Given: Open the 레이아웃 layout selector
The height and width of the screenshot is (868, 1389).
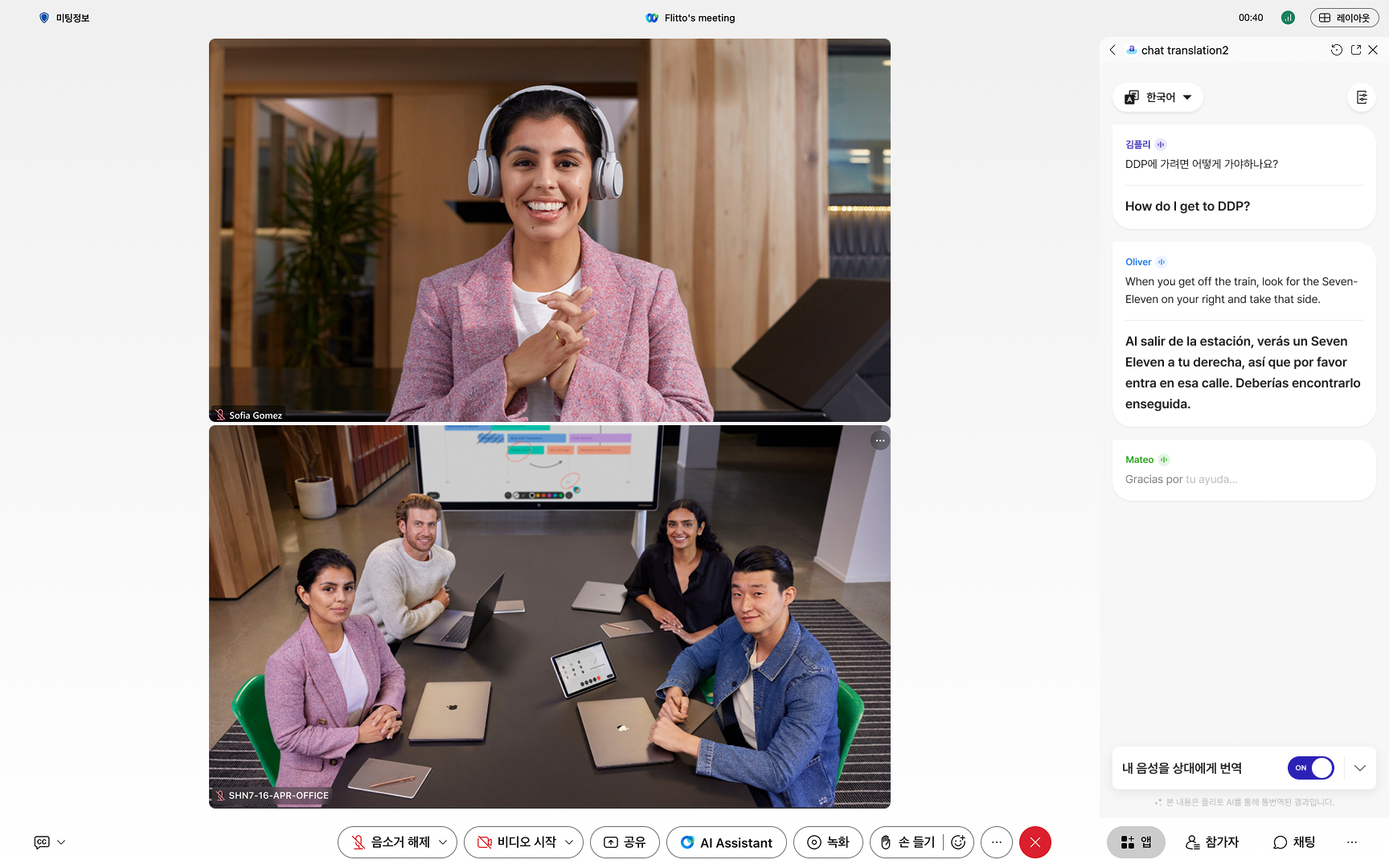Looking at the screenshot, I should pyautogui.click(x=1344, y=18).
